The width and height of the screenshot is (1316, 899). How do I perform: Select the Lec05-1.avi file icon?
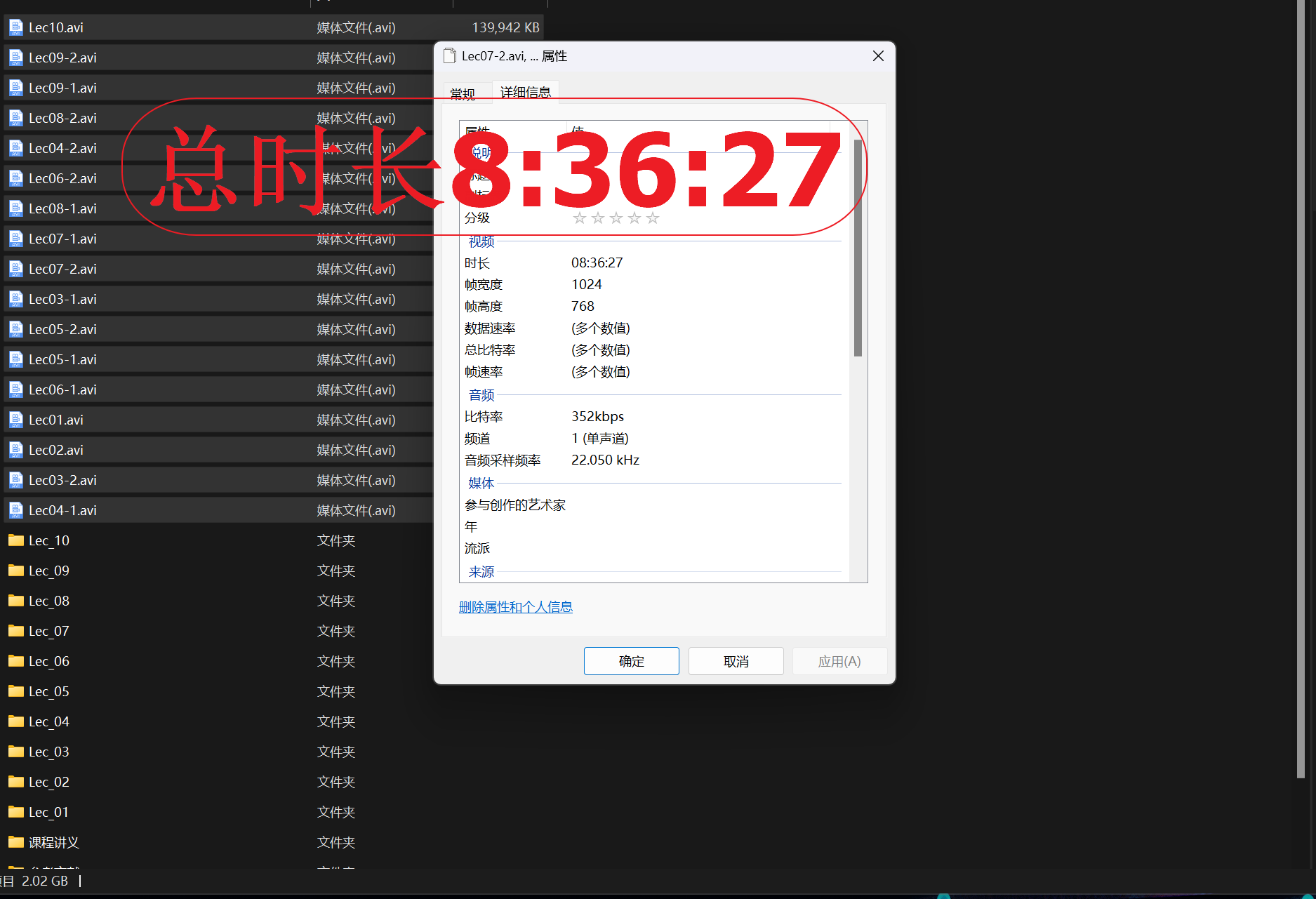click(15, 359)
